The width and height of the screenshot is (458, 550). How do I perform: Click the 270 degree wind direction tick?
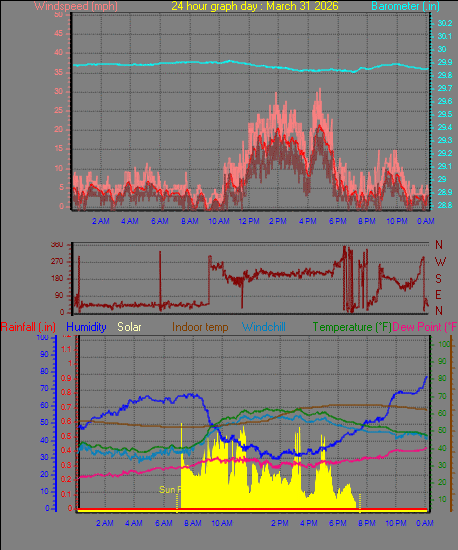tap(57, 261)
